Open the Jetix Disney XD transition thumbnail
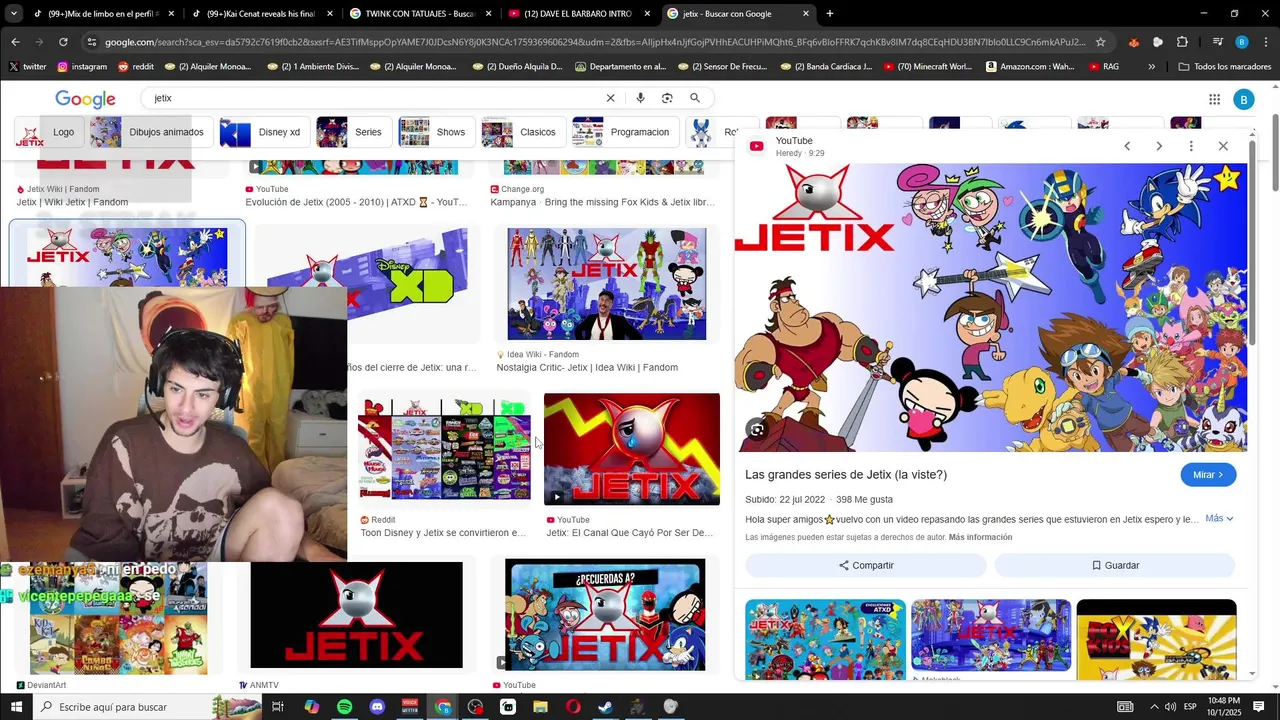Screen dimensions: 1280x720 (x=367, y=284)
